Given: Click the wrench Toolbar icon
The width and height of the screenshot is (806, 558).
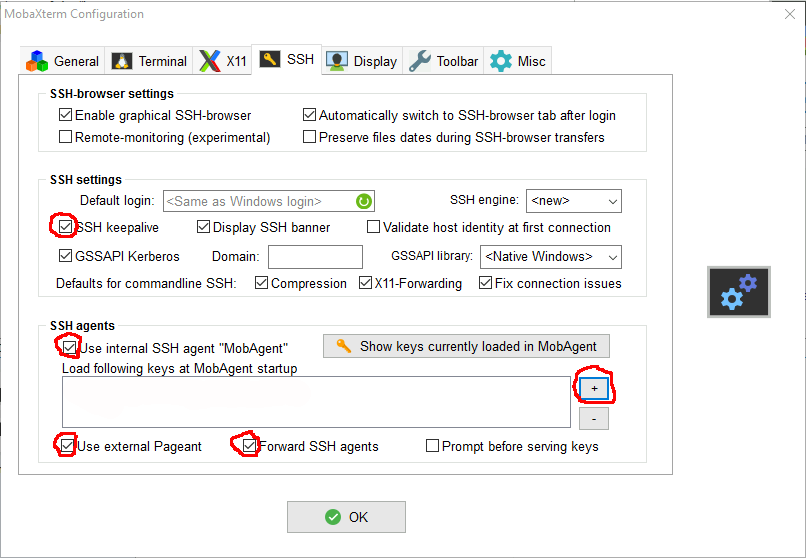Looking at the screenshot, I should click(x=420, y=61).
